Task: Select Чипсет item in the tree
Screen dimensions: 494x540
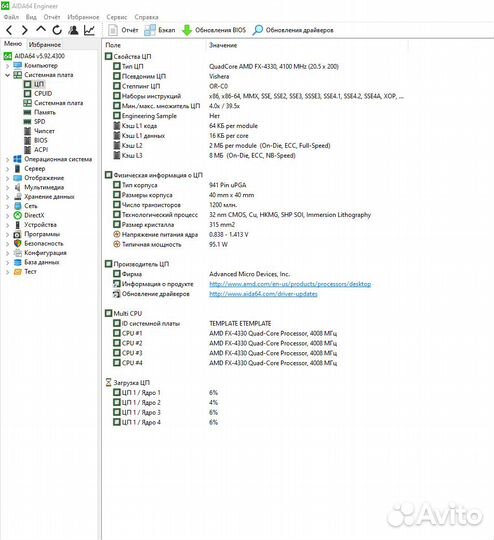Action: pyautogui.click(x=39, y=131)
